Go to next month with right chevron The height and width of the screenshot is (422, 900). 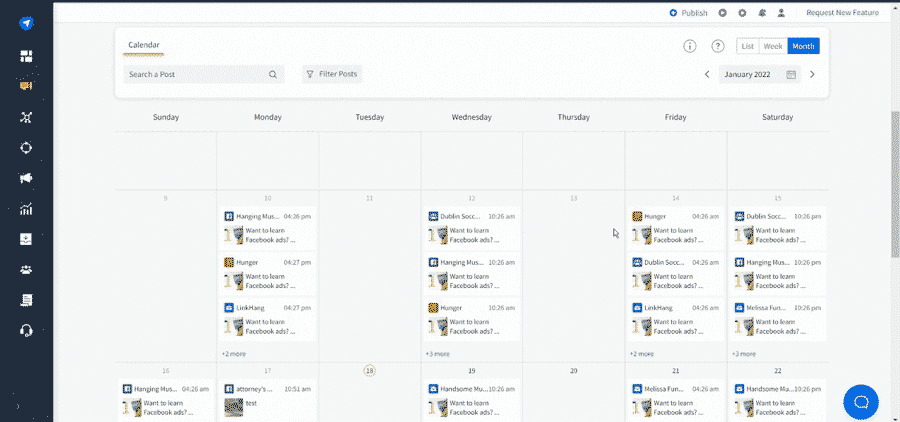pyautogui.click(x=812, y=74)
